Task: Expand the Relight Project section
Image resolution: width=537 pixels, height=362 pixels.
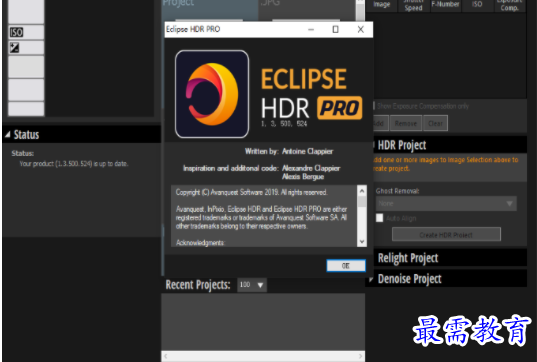Action: point(408,258)
